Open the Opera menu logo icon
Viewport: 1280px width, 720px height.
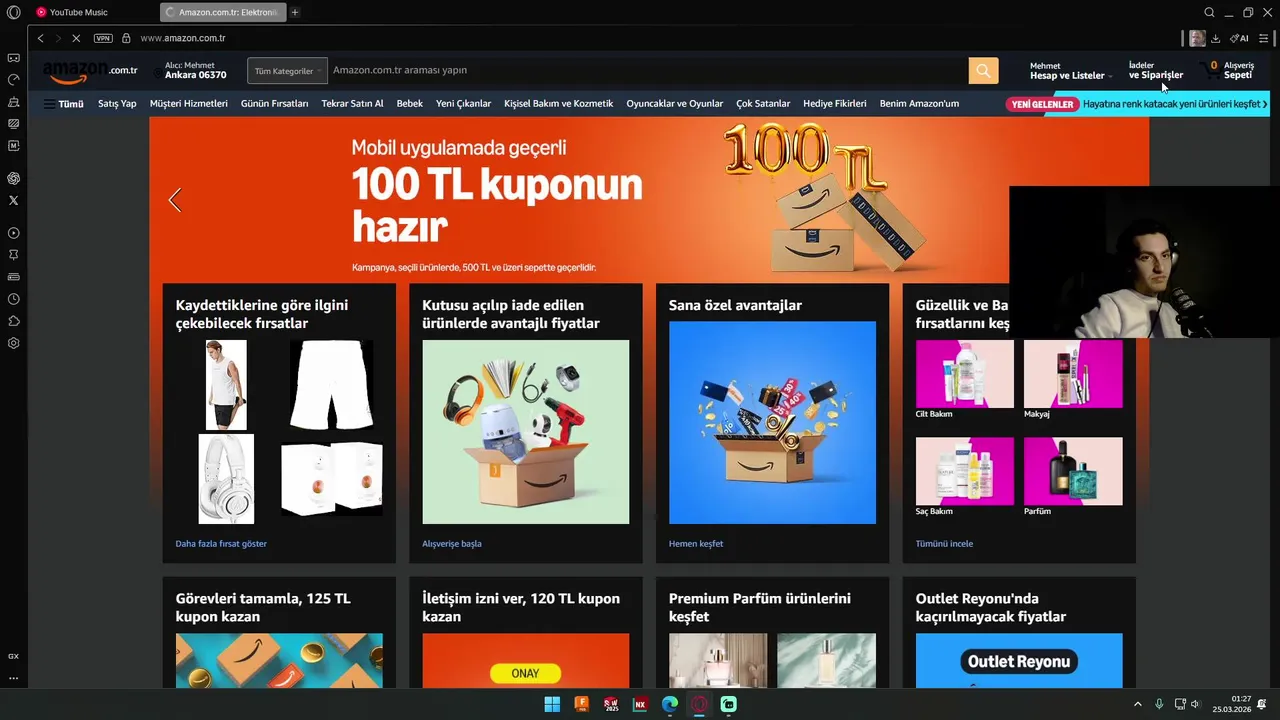(x=13, y=12)
